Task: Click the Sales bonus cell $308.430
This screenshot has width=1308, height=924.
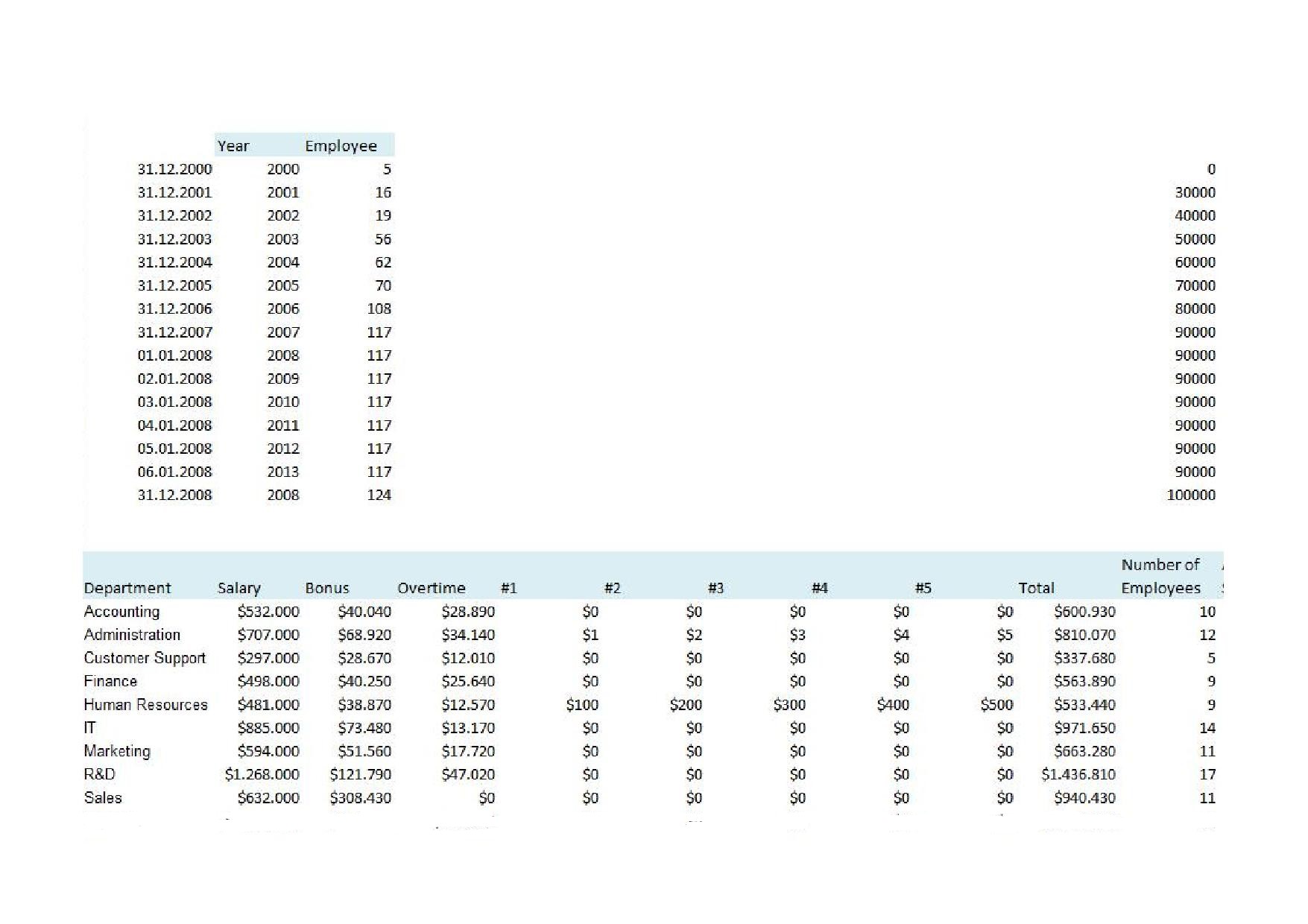Action: [360, 798]
